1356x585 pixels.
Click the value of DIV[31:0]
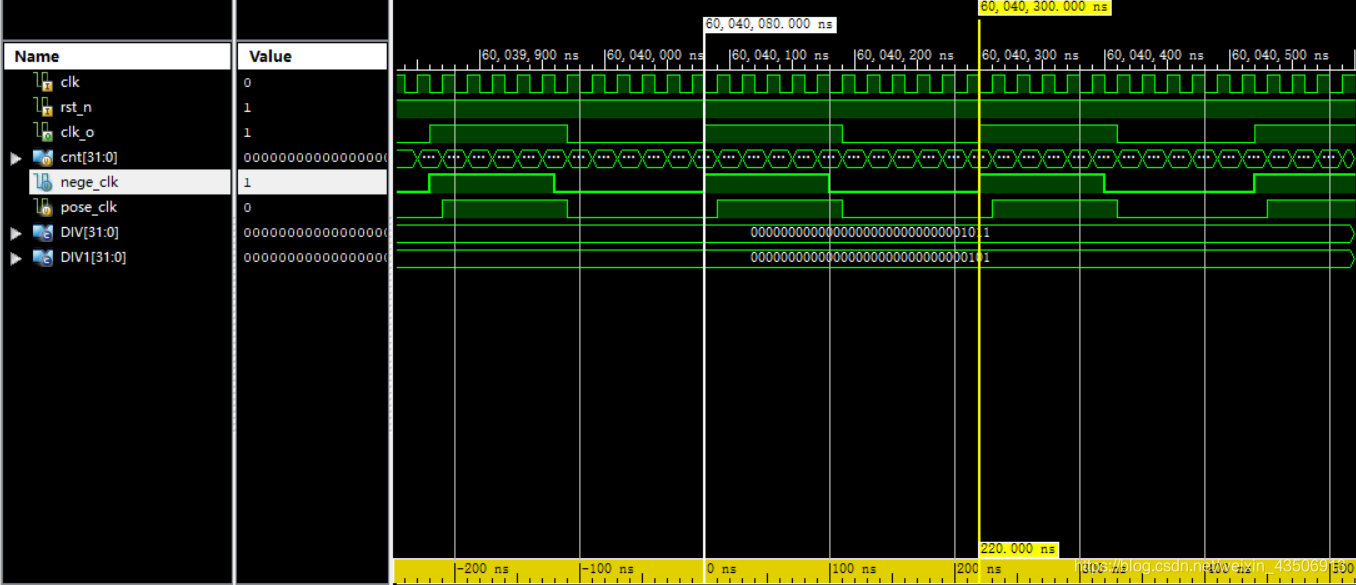[x=315, y=232]
